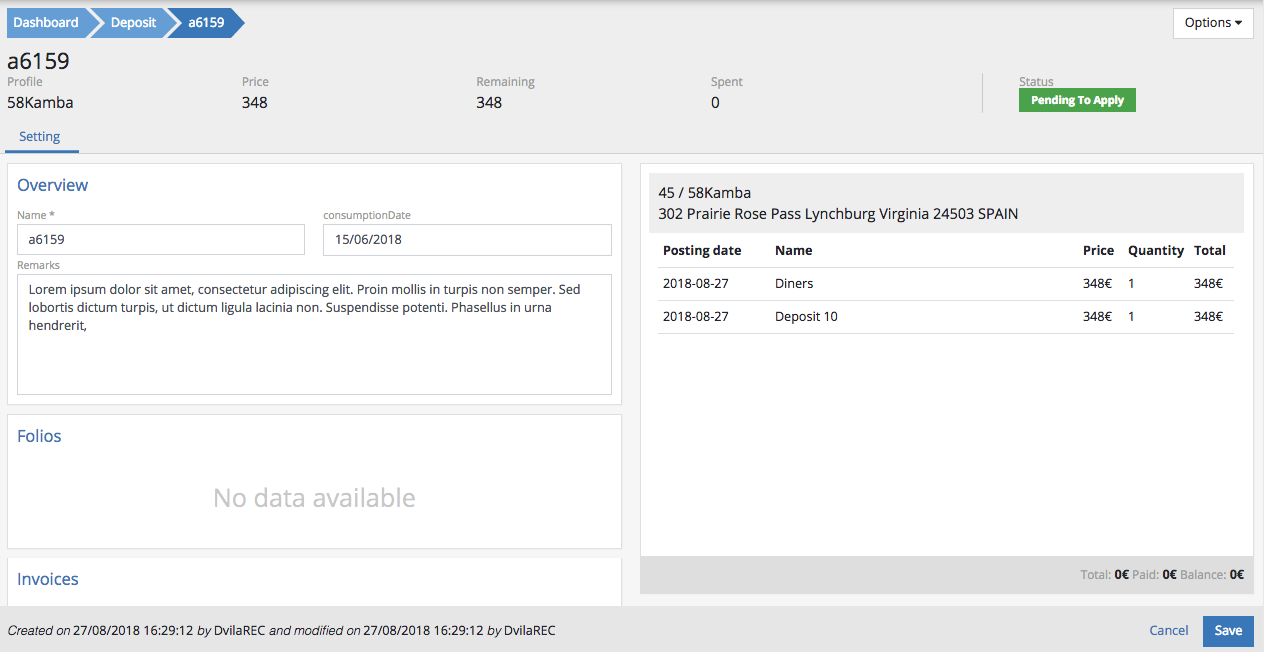
Task: Click the Name input field
Action: [161, 240]
